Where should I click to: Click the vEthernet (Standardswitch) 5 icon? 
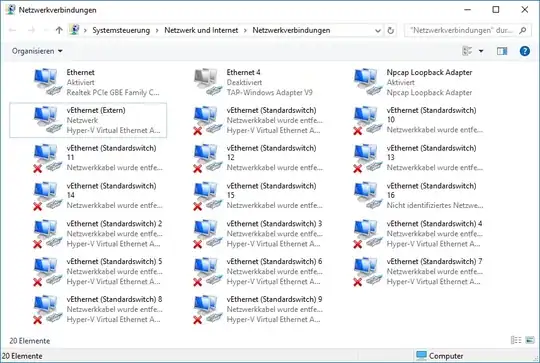point(48,271)
